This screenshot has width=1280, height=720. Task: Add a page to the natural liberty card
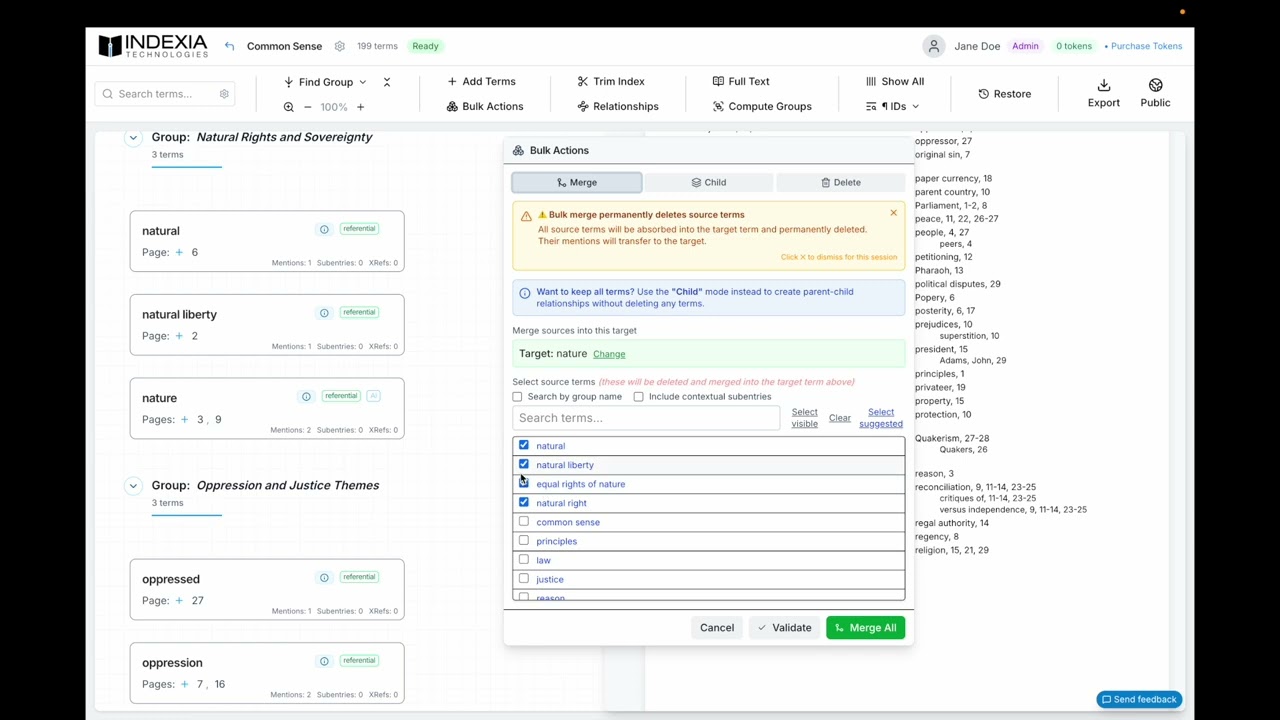pyautogui.click(x=179, y=336)
